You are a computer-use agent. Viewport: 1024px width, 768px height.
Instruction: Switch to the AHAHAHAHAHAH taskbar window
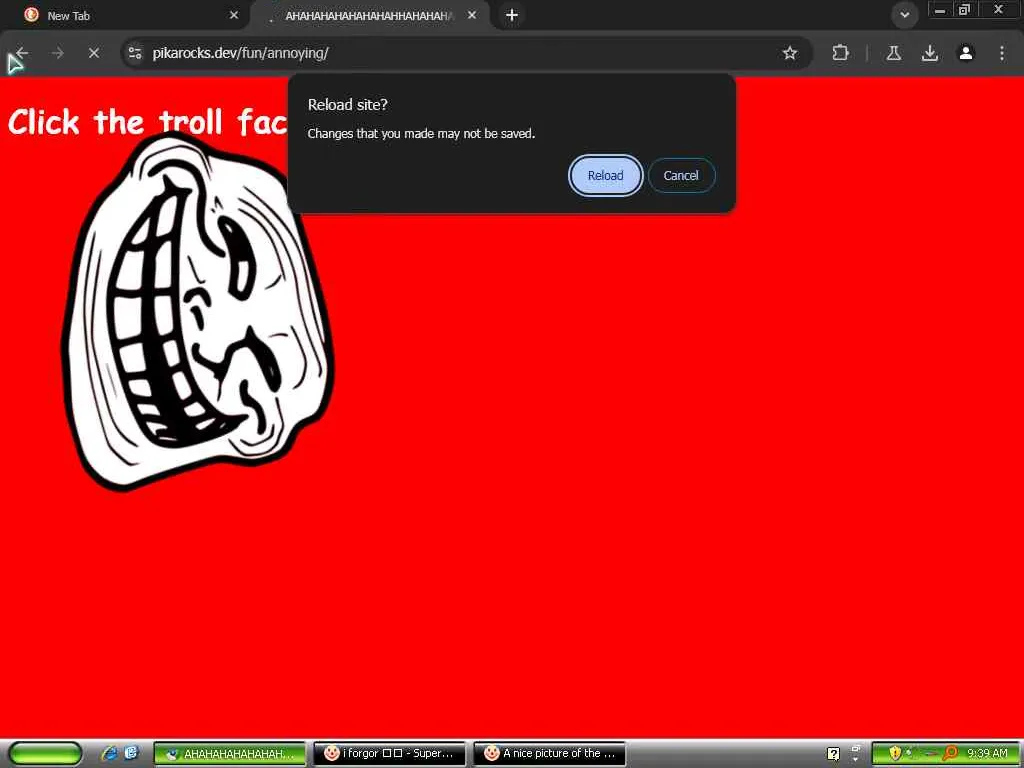click(229, 754)
